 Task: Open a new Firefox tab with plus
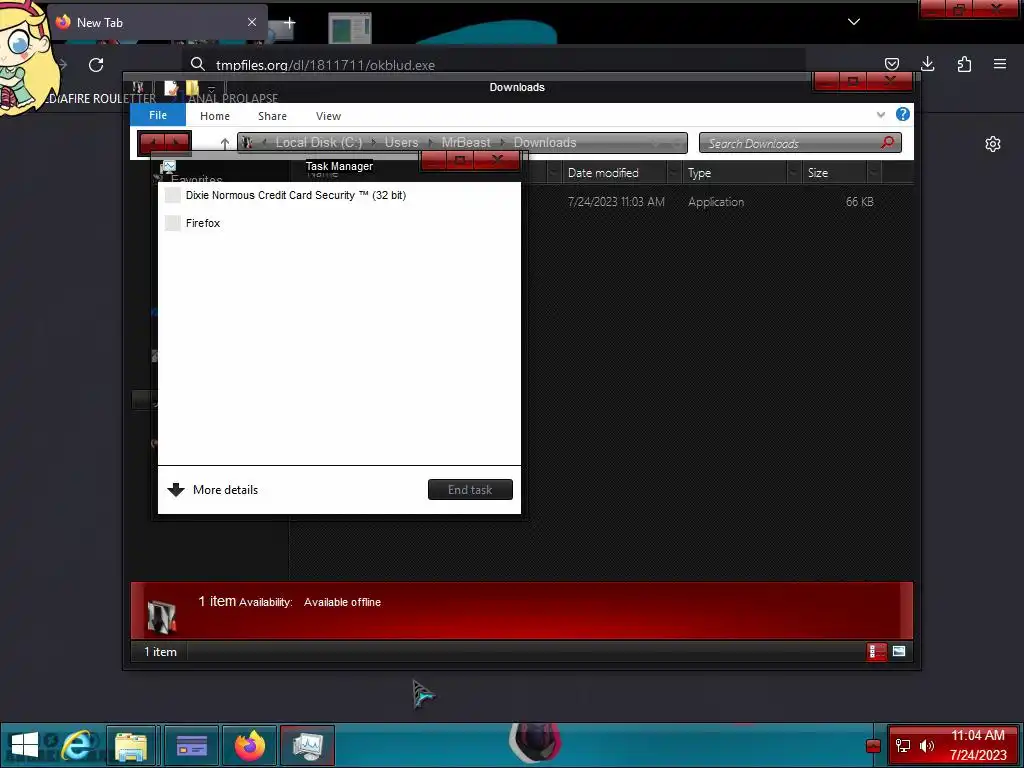(x=289, y=23)
